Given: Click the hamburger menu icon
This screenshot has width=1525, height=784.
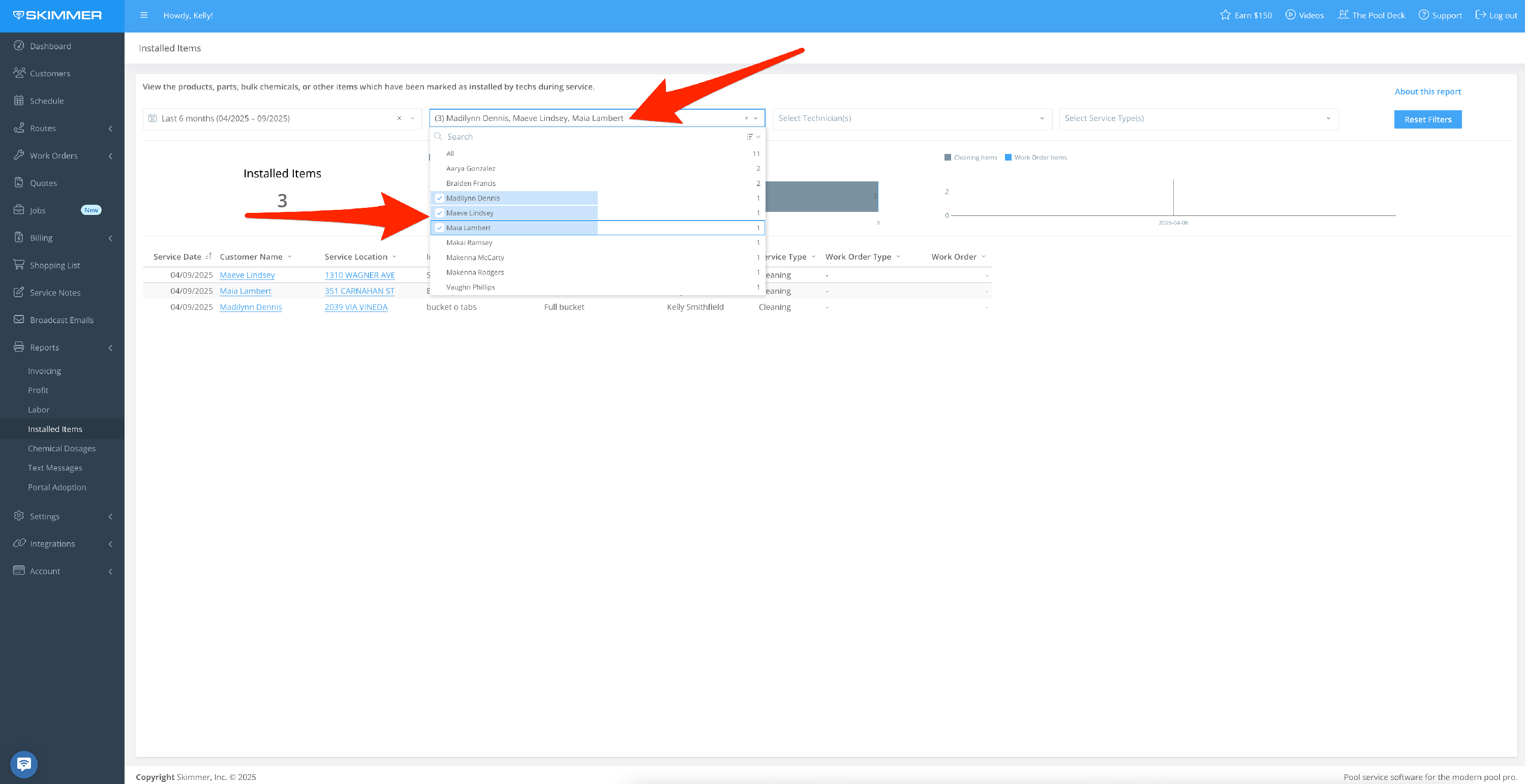Looking at the screenshot, I should [x=143, y=15].
